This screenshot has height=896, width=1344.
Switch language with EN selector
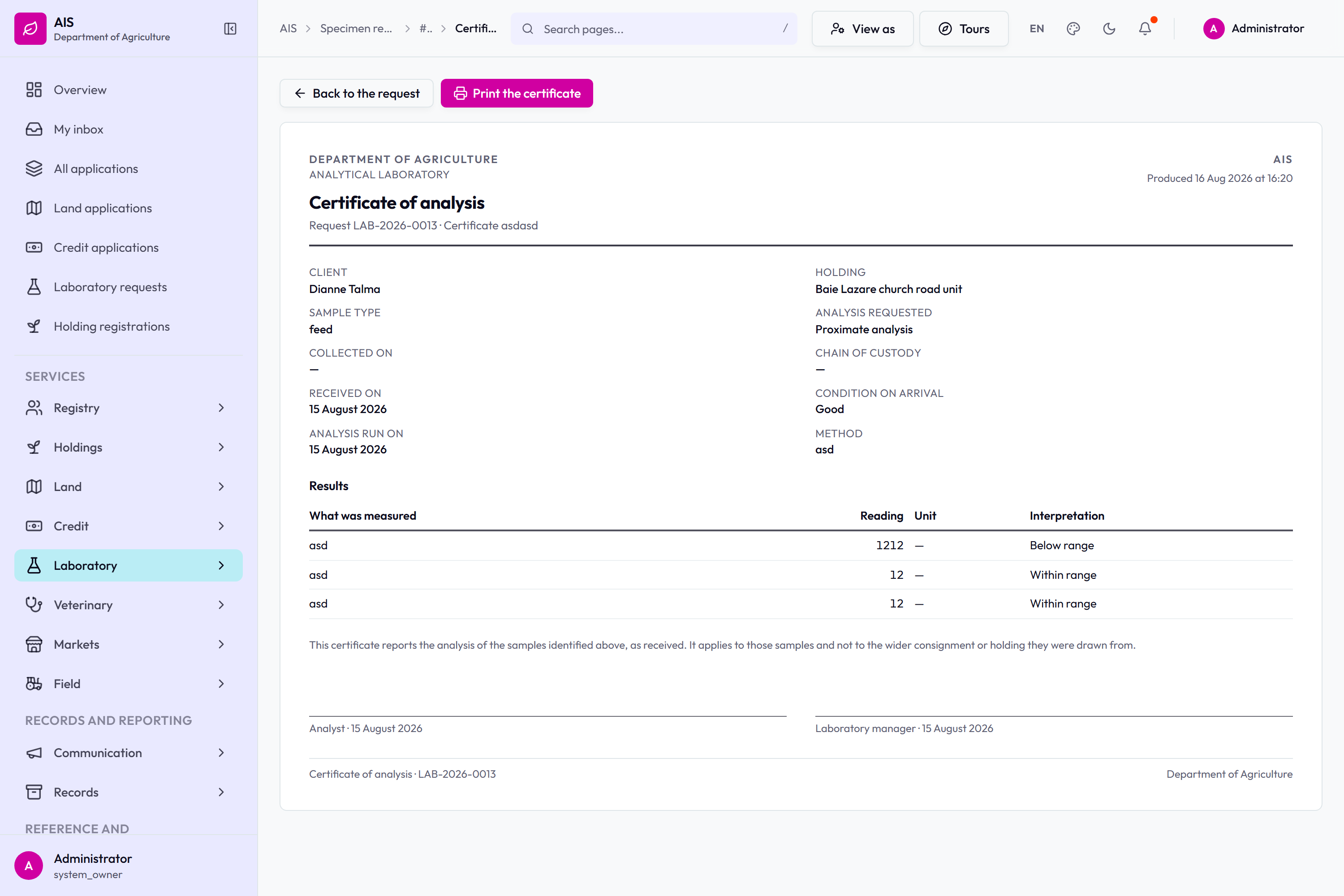(x=1037, y=29)
